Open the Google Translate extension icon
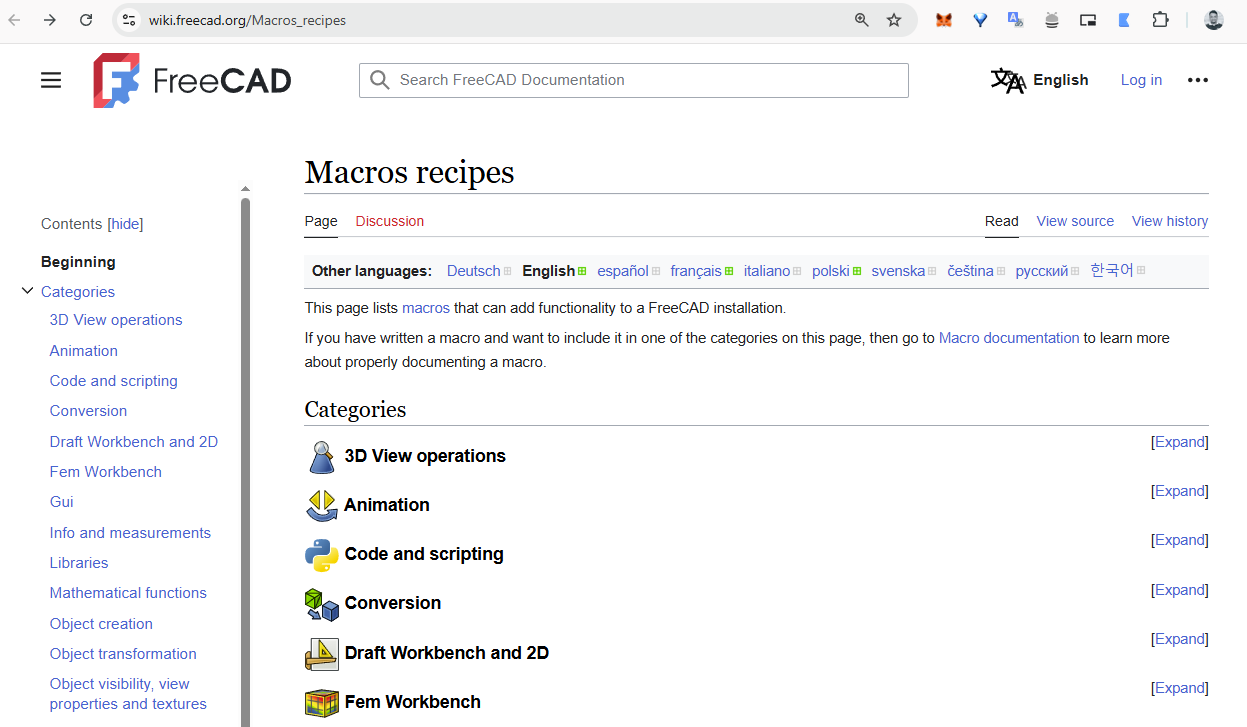1247x727 pixels. point(1015,20)
